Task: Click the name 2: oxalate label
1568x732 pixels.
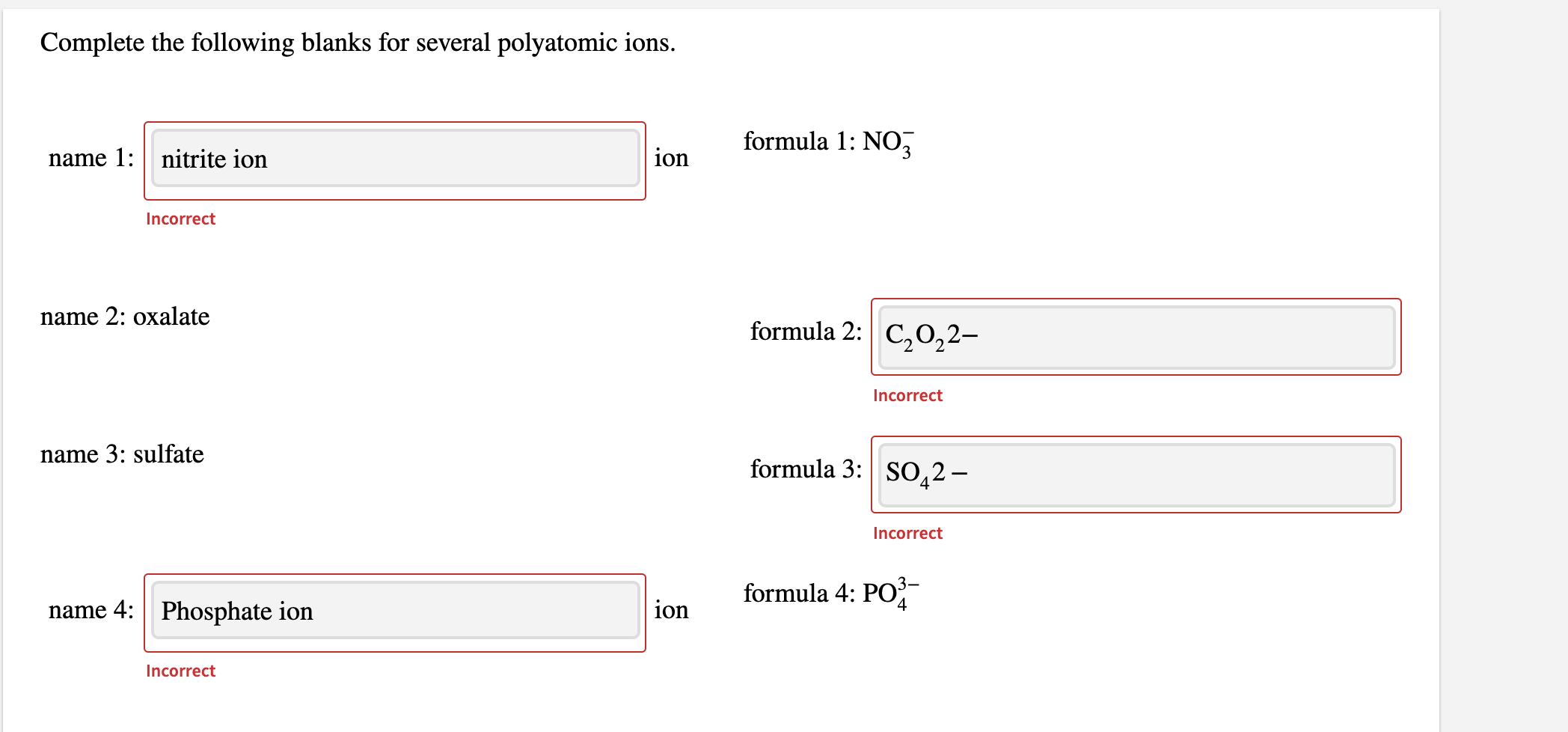Action: pyautogui.click(x=124, y=317)
